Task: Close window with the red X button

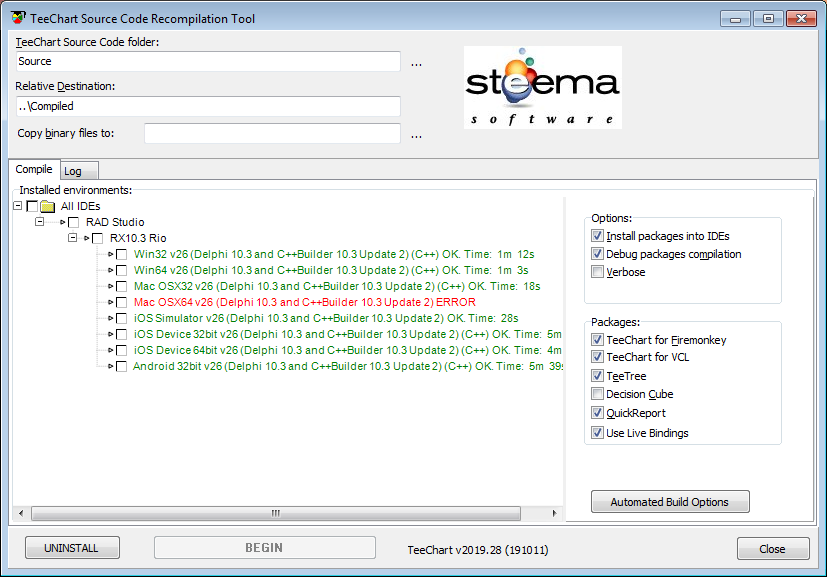Action: point(801,19)
